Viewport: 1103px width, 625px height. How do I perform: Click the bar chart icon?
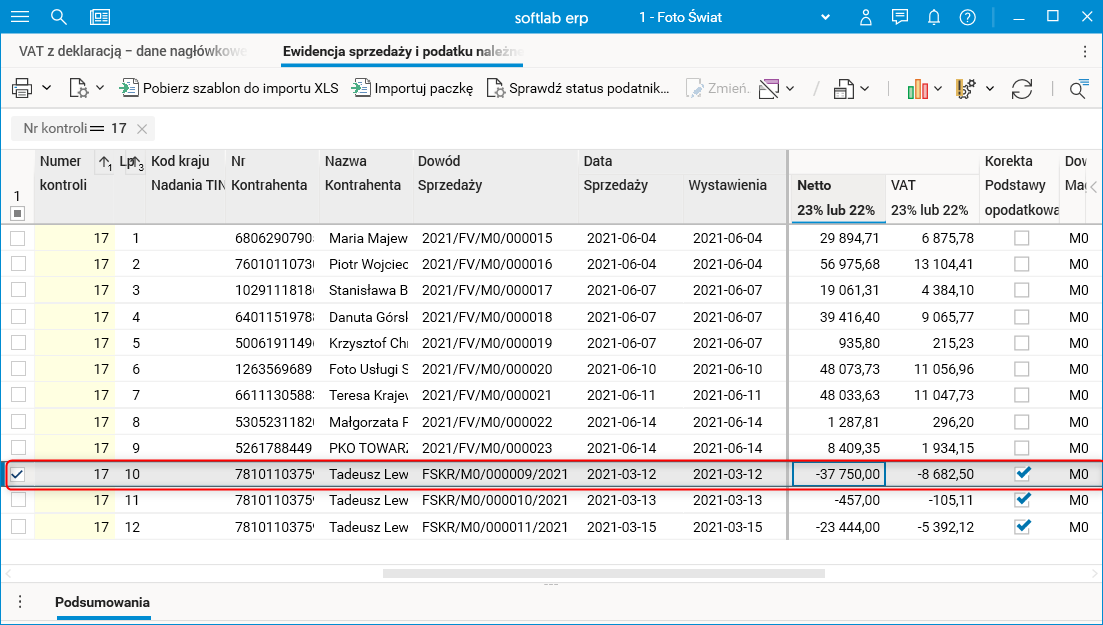click(x=918, y=89)
